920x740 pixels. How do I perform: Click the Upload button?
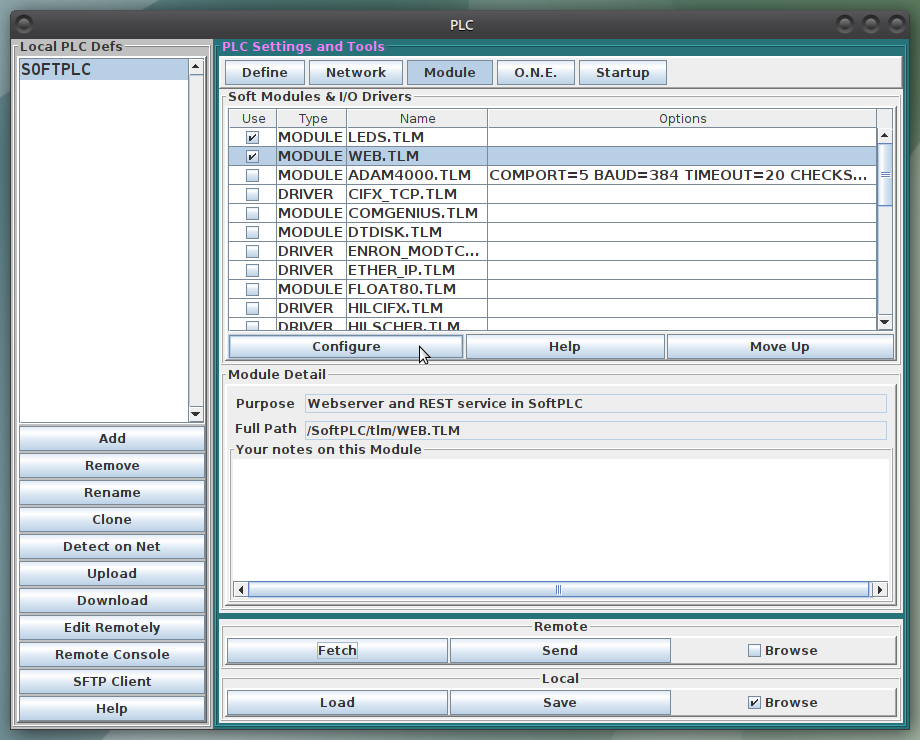click(x=112, y=573)
